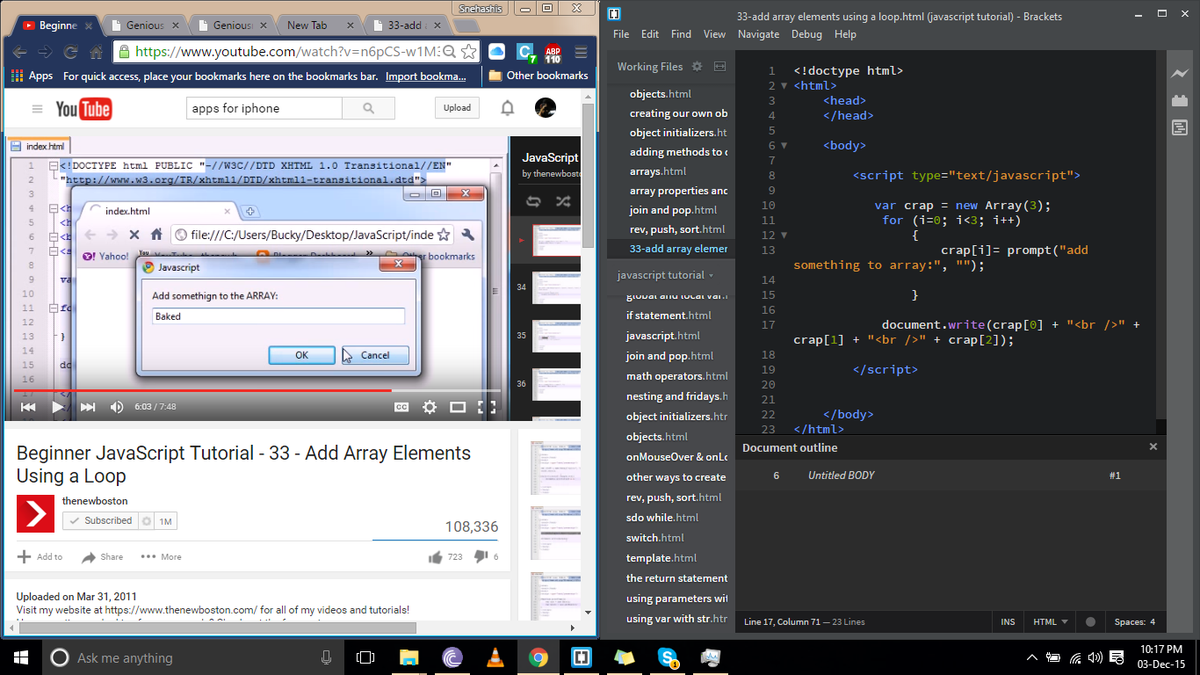Toggle playlist loop icon
Screen dimensions: 1200x675
click(x=533, y=201)
